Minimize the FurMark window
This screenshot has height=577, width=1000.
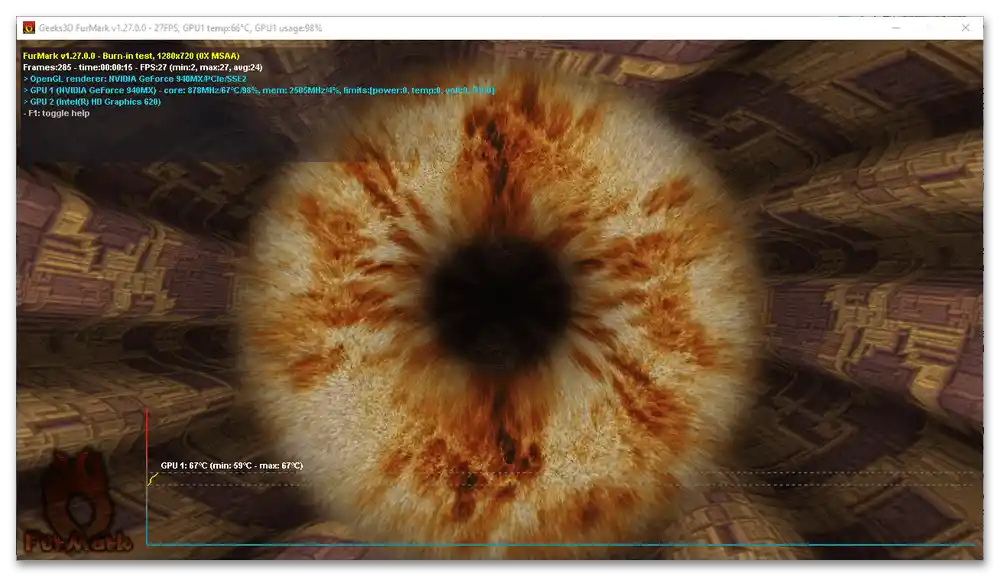click(895, 27)
